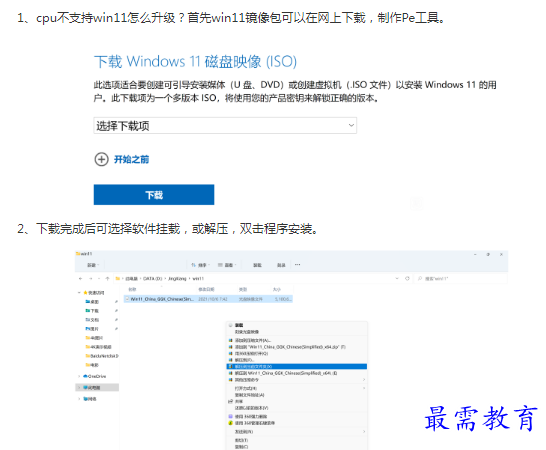This screenshot has height=450, width=546.
Task: Expand the 网络 tree node
Action: 79,399
